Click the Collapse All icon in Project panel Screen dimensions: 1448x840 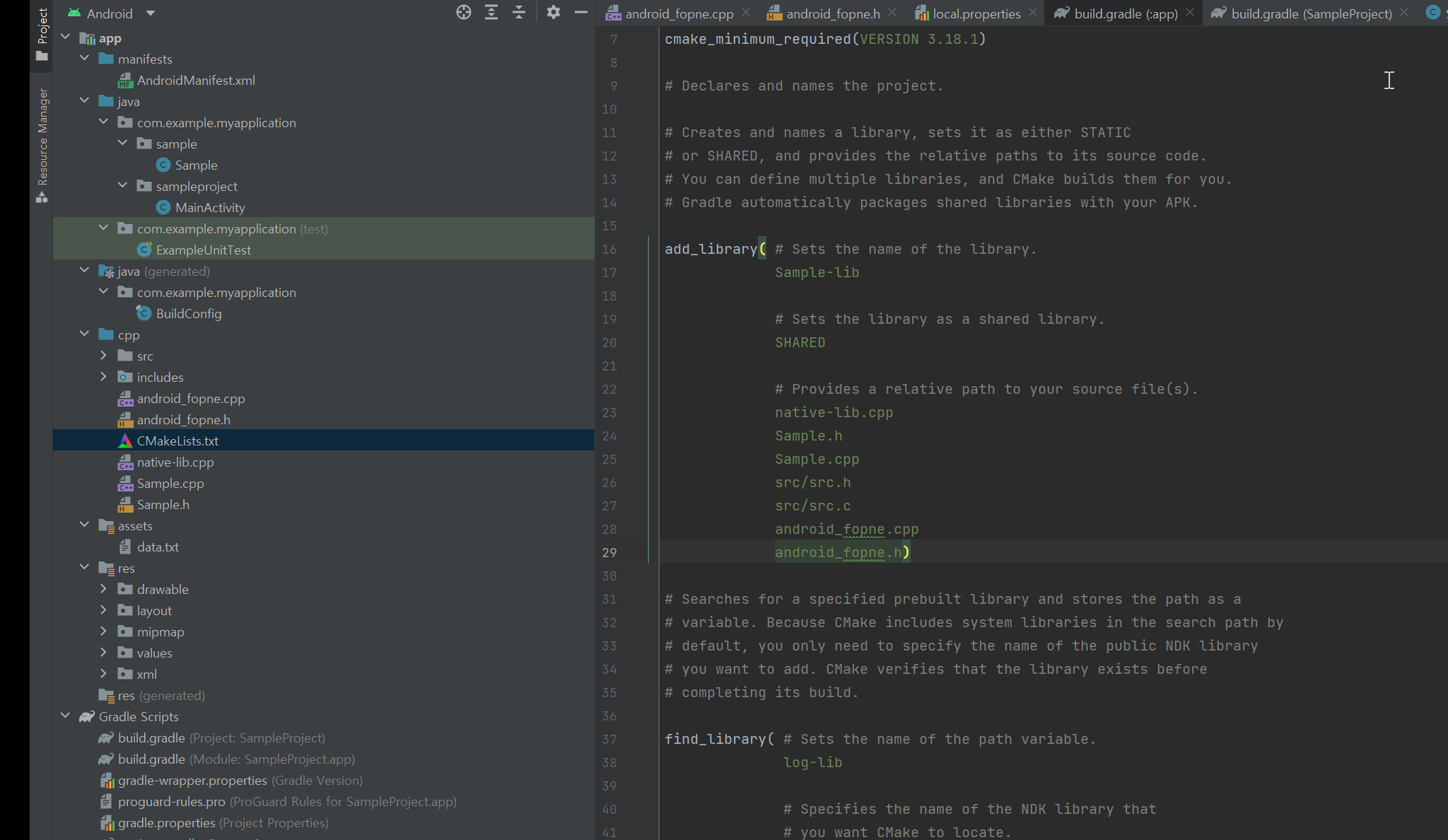click(x=519, y=12)
